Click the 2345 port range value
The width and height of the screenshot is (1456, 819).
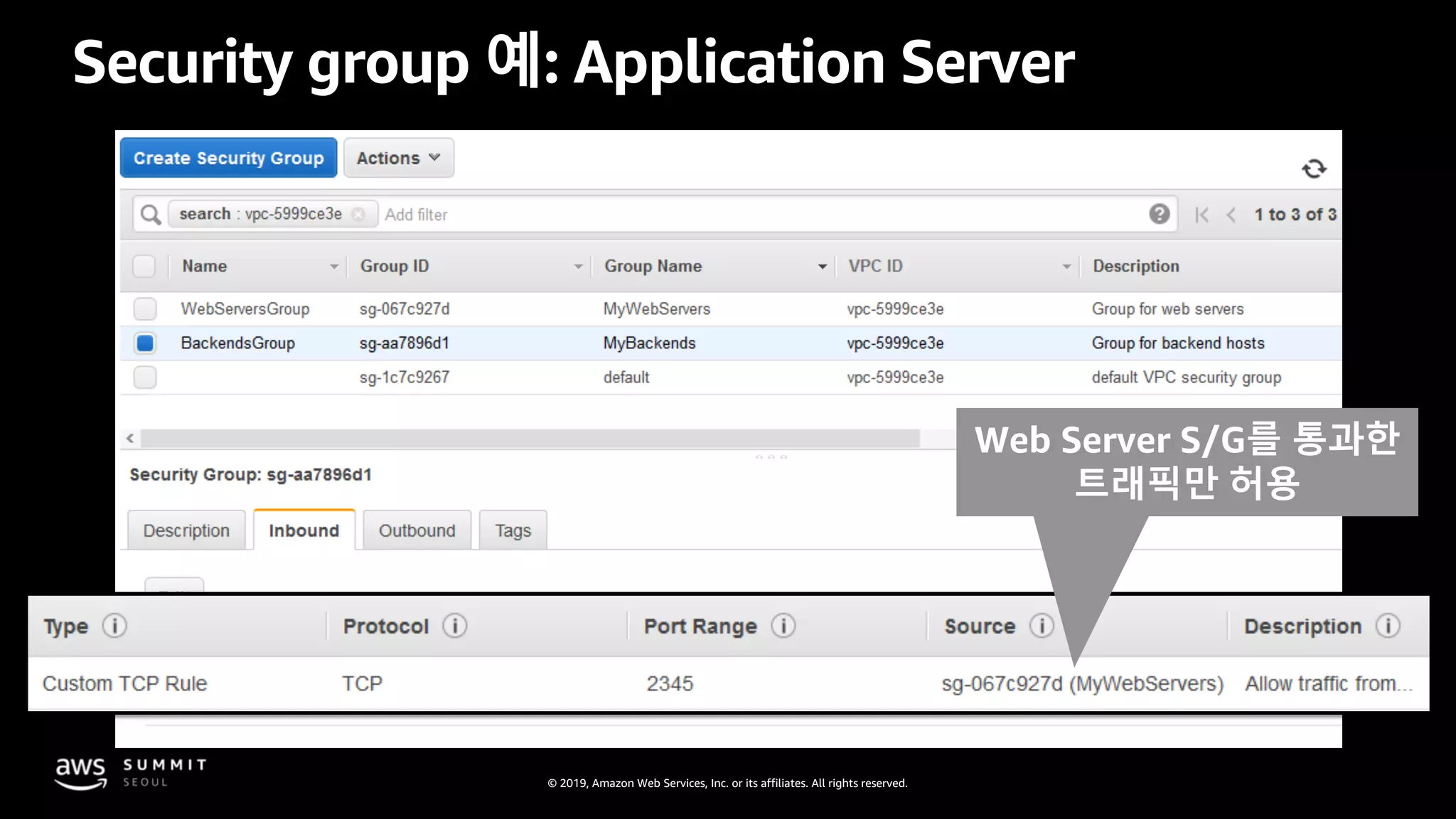670,683
